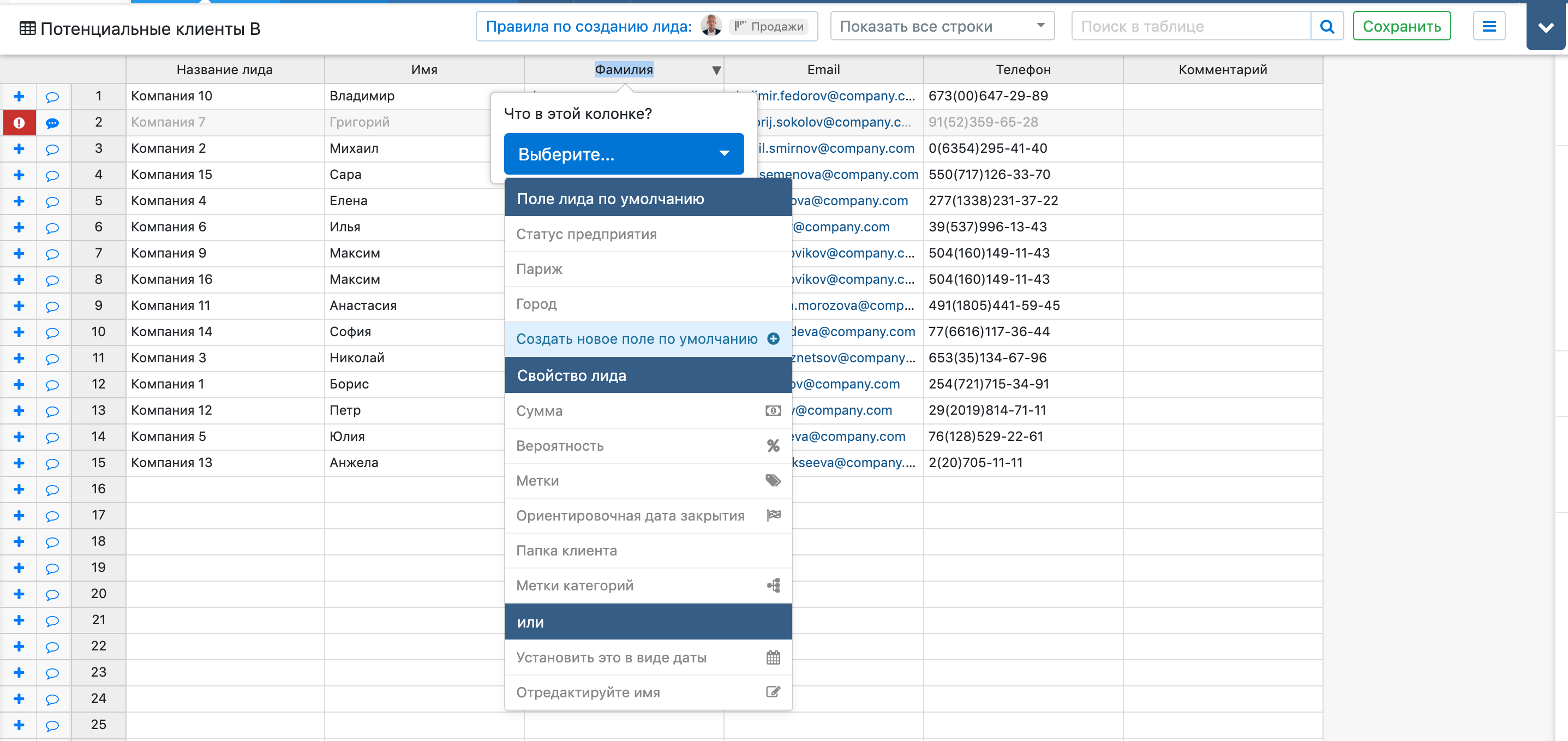This screenshot has width=1568, height=741.
Task: Open the hamburger menu button
Action: pyautogui.click(x=1489, y=26)
